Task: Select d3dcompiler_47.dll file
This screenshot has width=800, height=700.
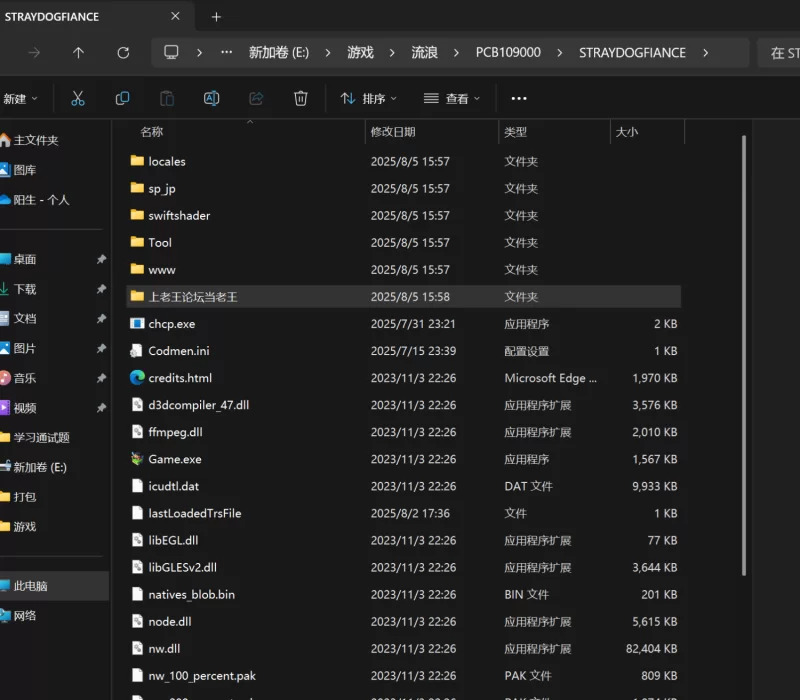Action: 403,405
